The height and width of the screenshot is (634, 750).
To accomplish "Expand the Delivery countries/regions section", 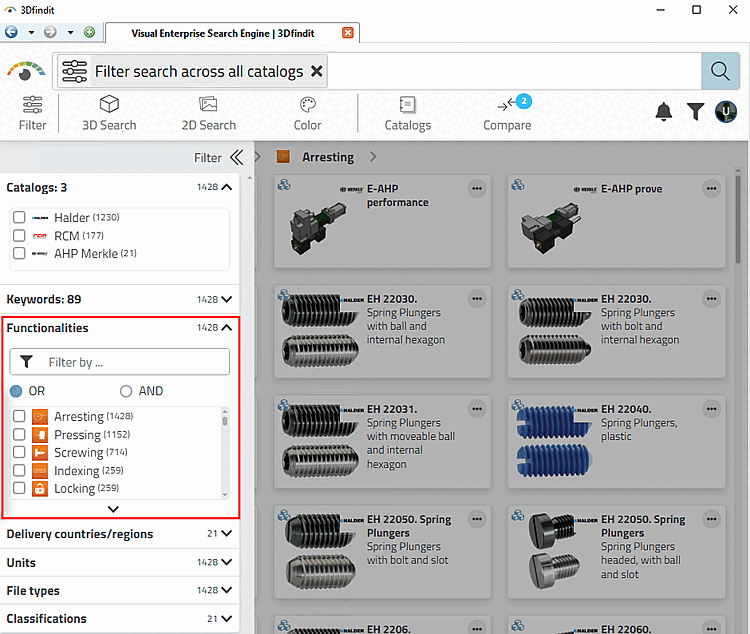I will tap(226, 534).
